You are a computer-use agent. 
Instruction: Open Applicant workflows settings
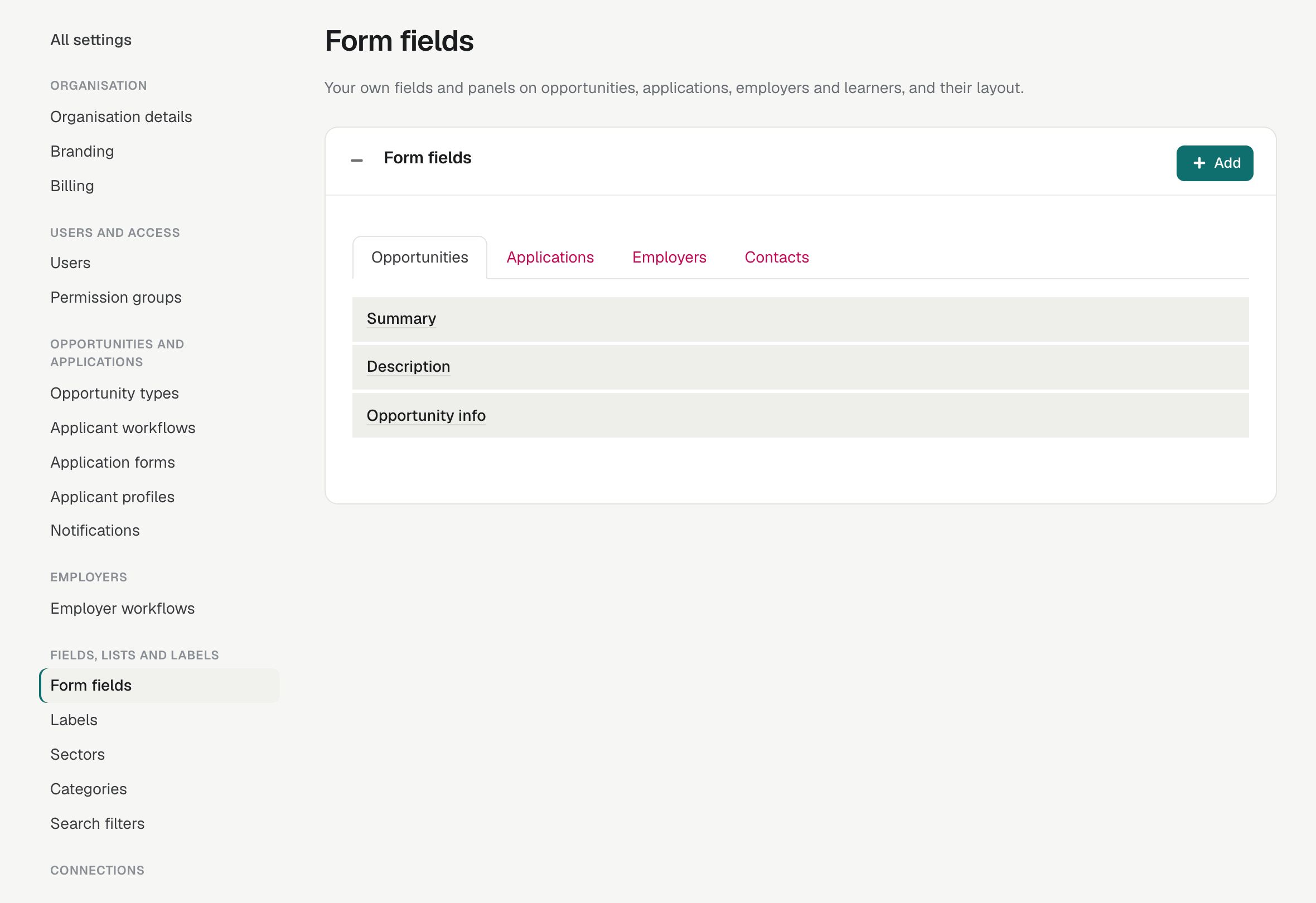(123, 428)
